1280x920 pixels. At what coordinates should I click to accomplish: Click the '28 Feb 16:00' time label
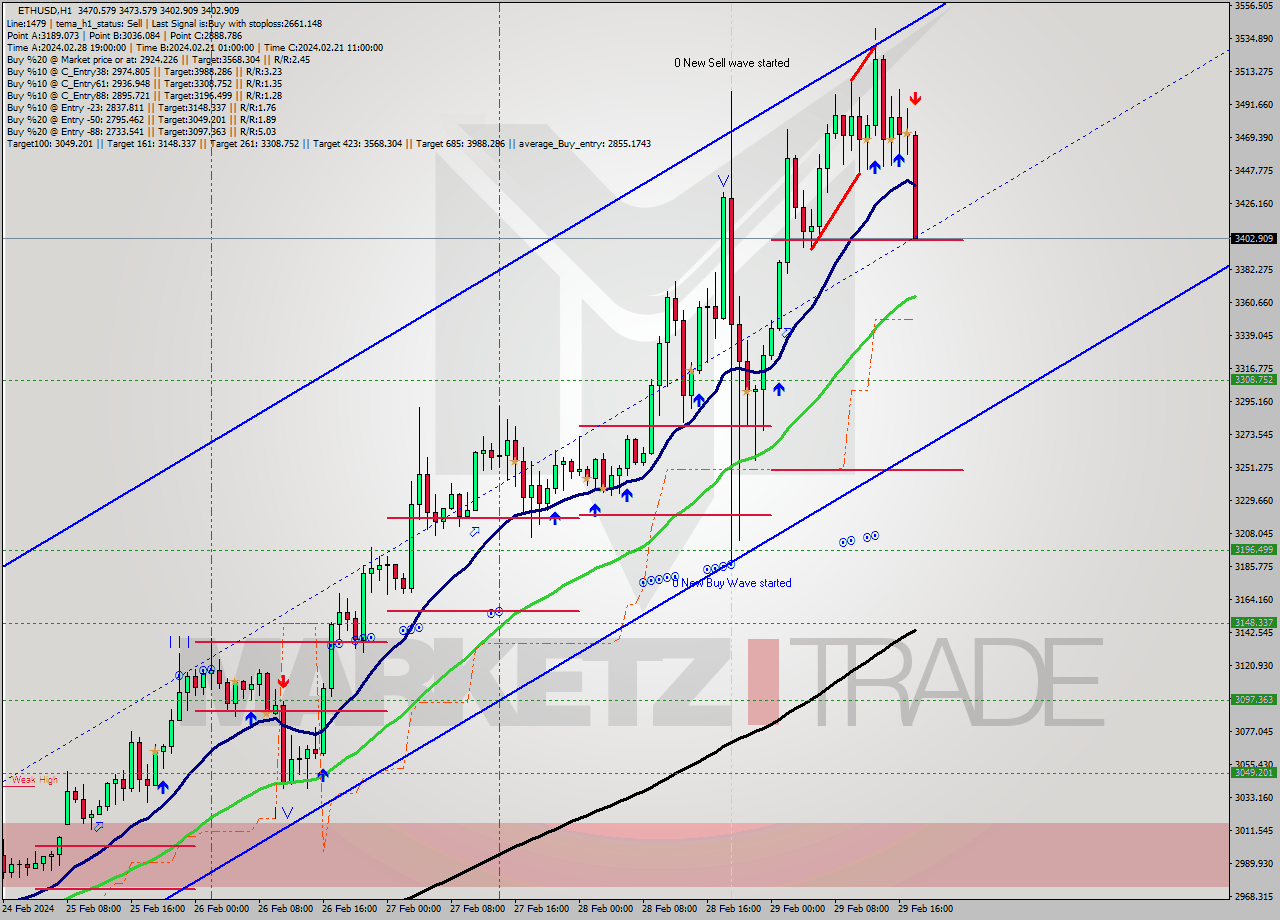[x=733, y=909]
